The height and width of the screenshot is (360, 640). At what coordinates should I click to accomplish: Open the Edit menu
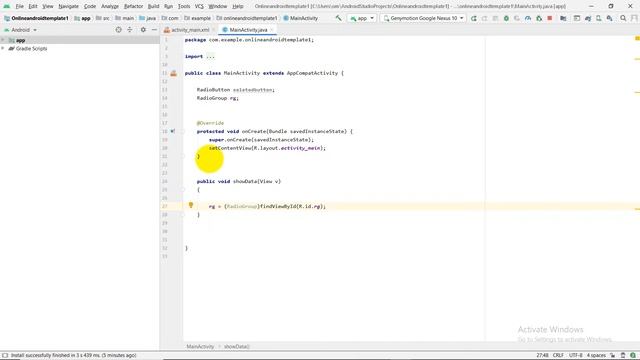(x=33, y=6)
